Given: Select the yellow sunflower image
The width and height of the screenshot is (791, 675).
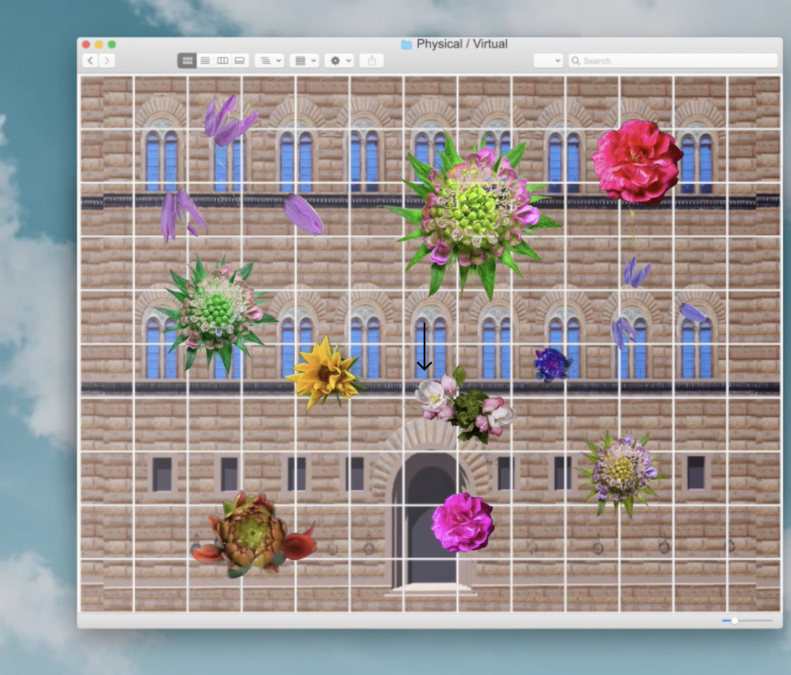Looking at the screenshot, I should [324, 373].
